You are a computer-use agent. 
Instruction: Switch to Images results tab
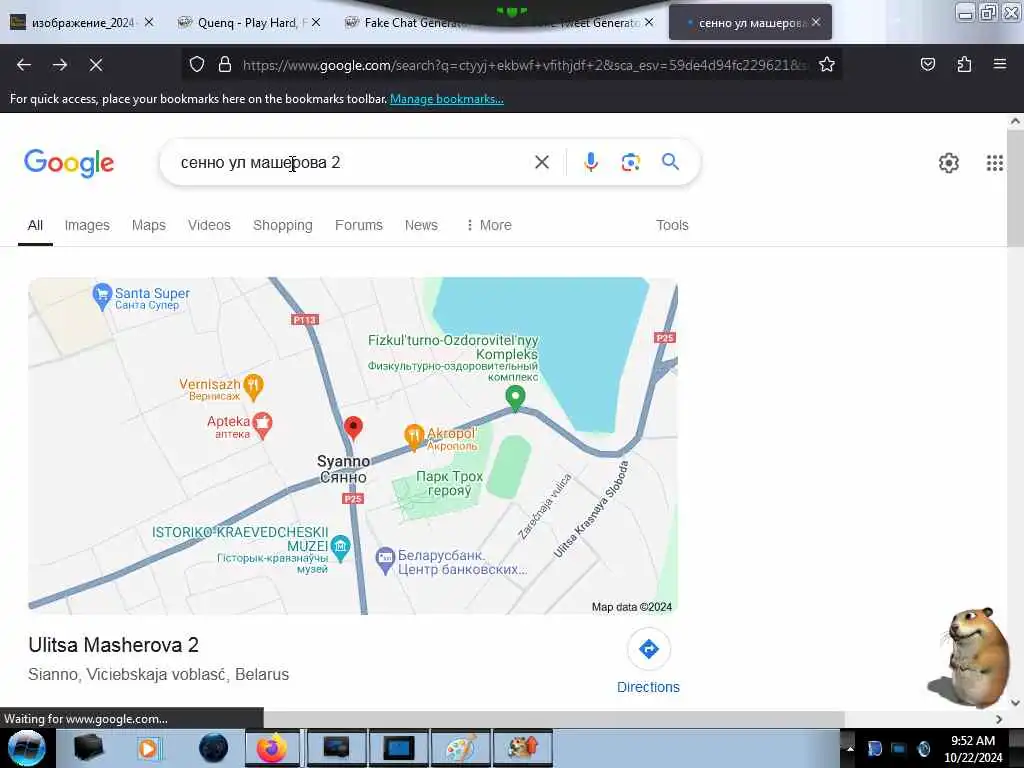pos(87,225)
